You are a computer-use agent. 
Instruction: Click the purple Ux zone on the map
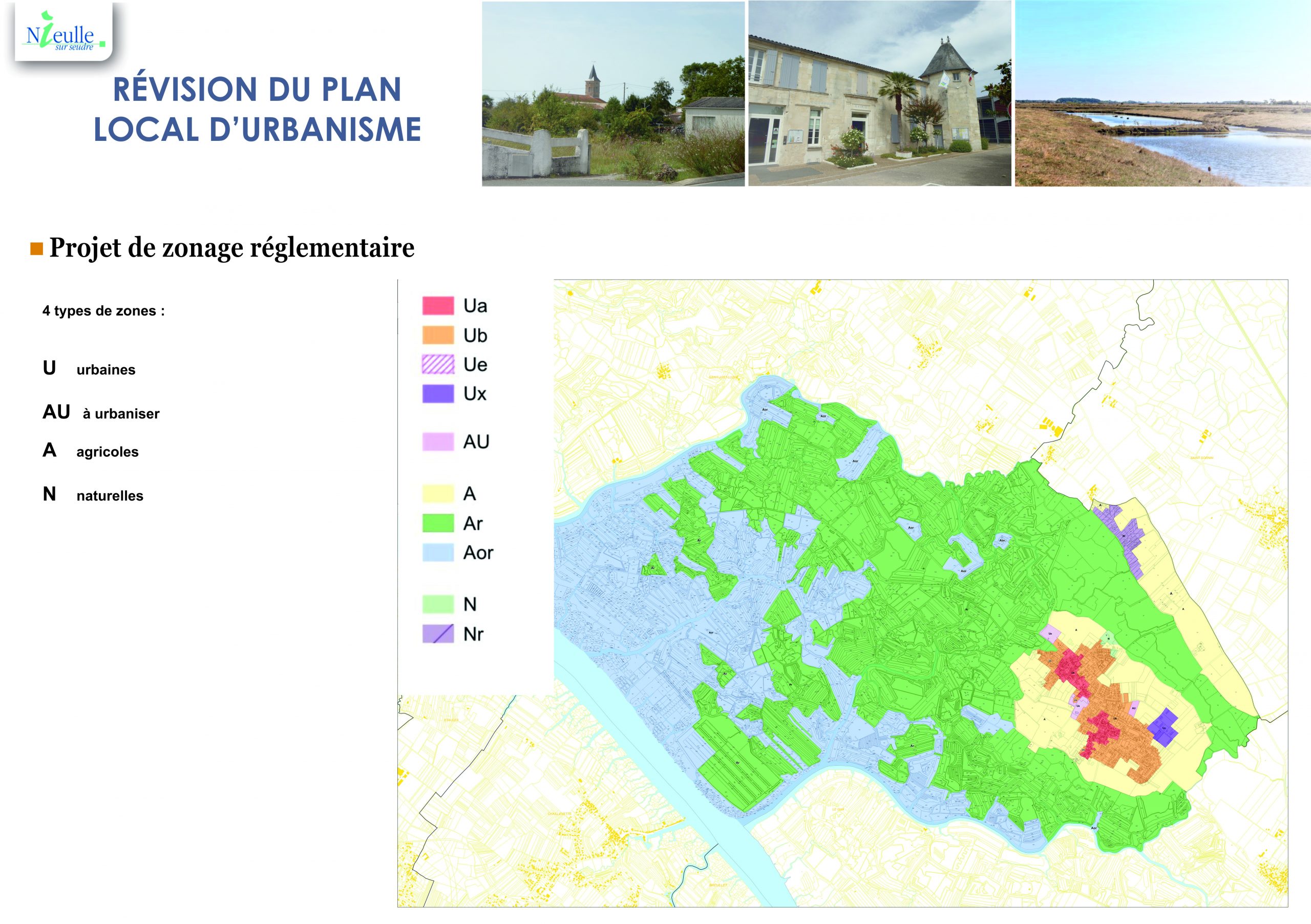click(1163, 729)
